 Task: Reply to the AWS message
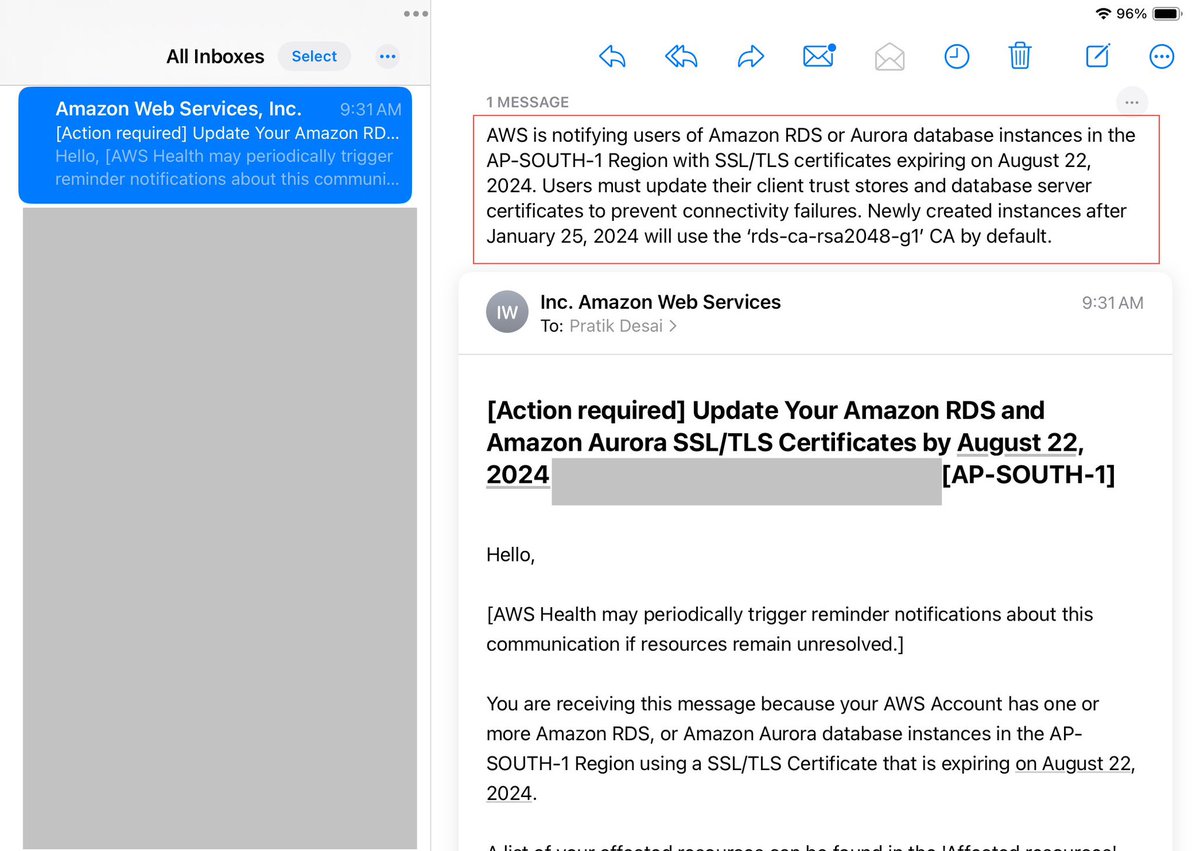(x=612, y=57)
